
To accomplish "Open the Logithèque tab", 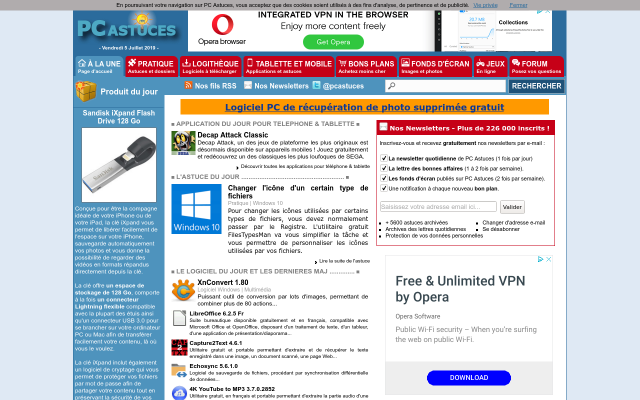I will 210,67.
